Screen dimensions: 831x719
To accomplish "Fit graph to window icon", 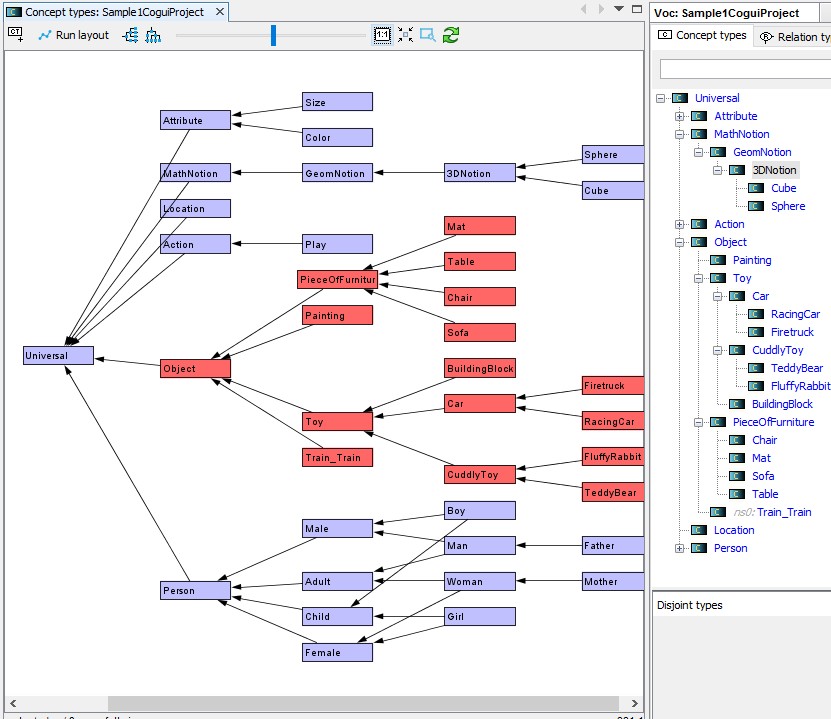I will tap(405, 35).
